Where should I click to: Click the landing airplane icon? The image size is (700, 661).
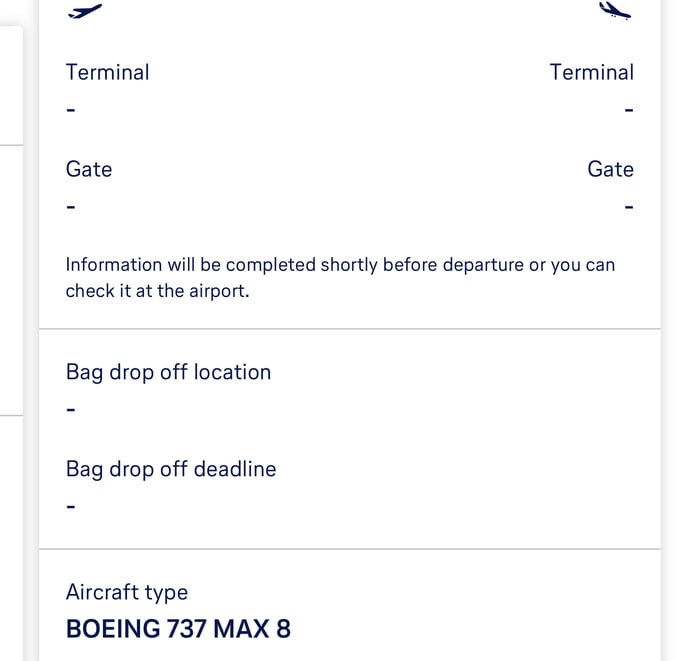615,11
